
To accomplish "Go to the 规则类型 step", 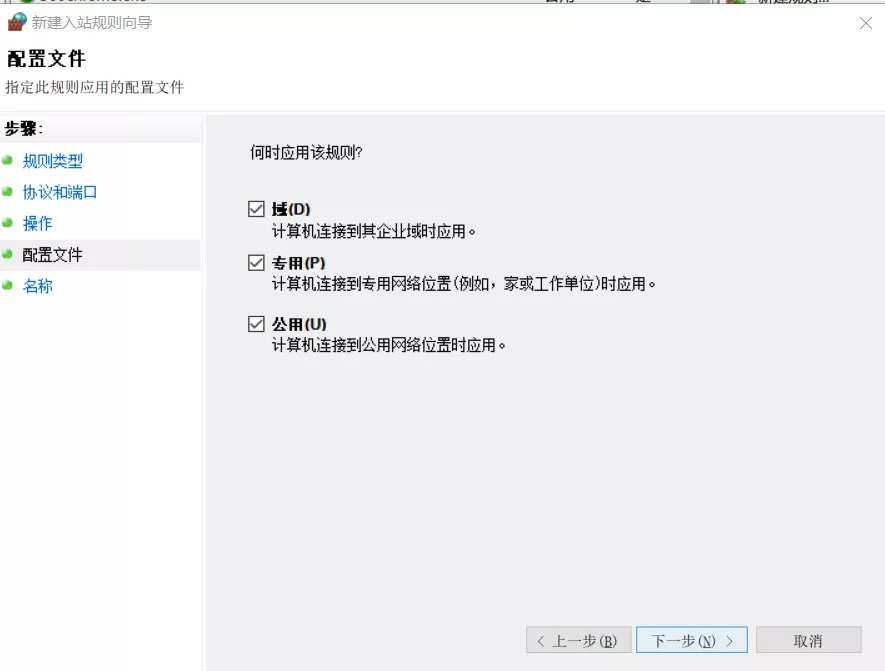I will coord(53,161).
